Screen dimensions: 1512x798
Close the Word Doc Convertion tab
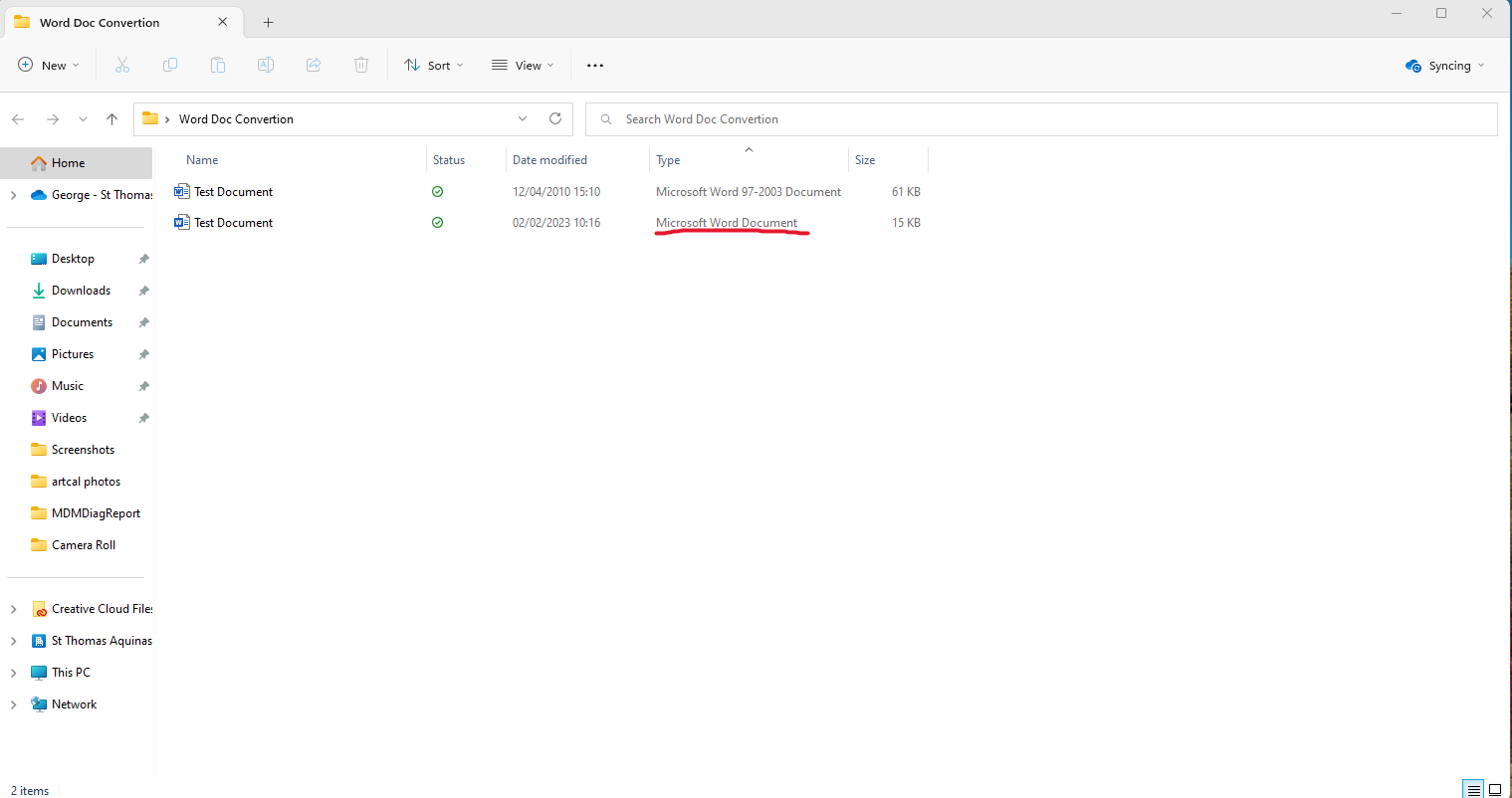pos(222,22)
